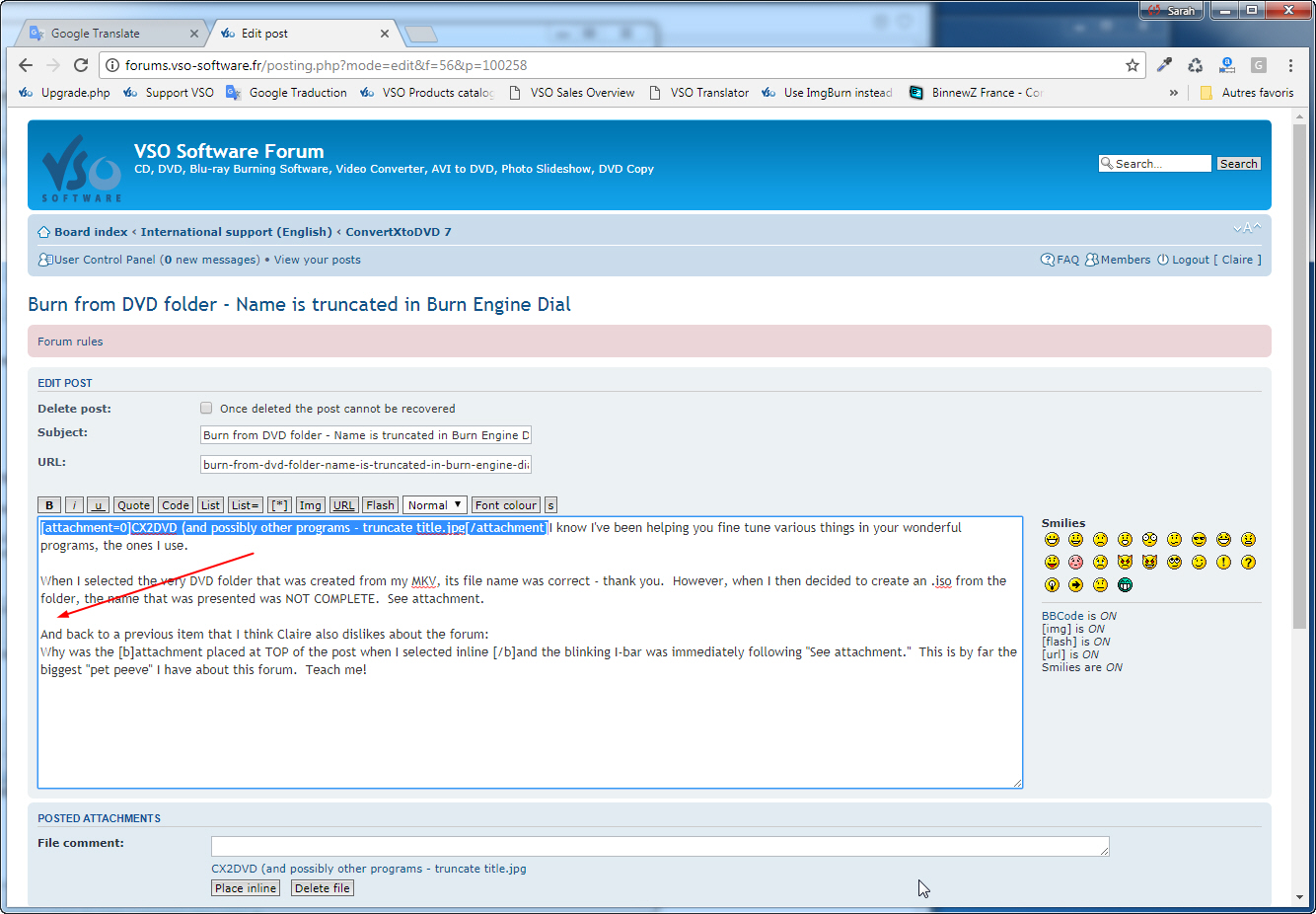This screenshot has height=914, width=1316.
Task: Click the page vertical scrollbar thumb
Action: pos(1299,375)
